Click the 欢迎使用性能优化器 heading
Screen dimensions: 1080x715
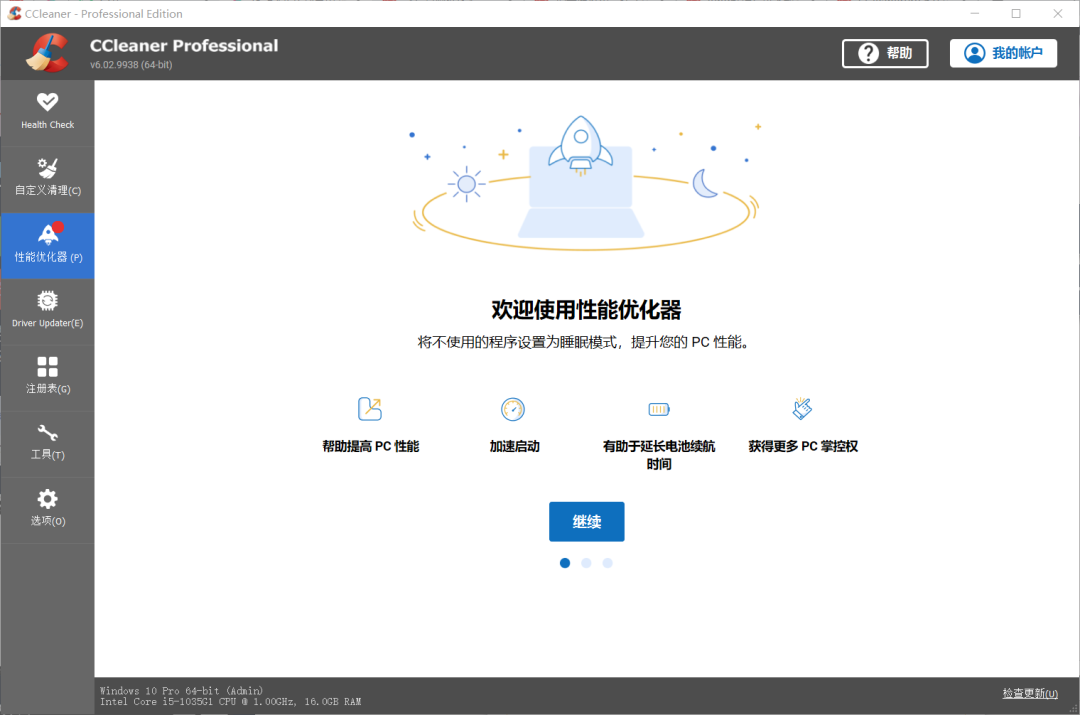tap(586, 310)
